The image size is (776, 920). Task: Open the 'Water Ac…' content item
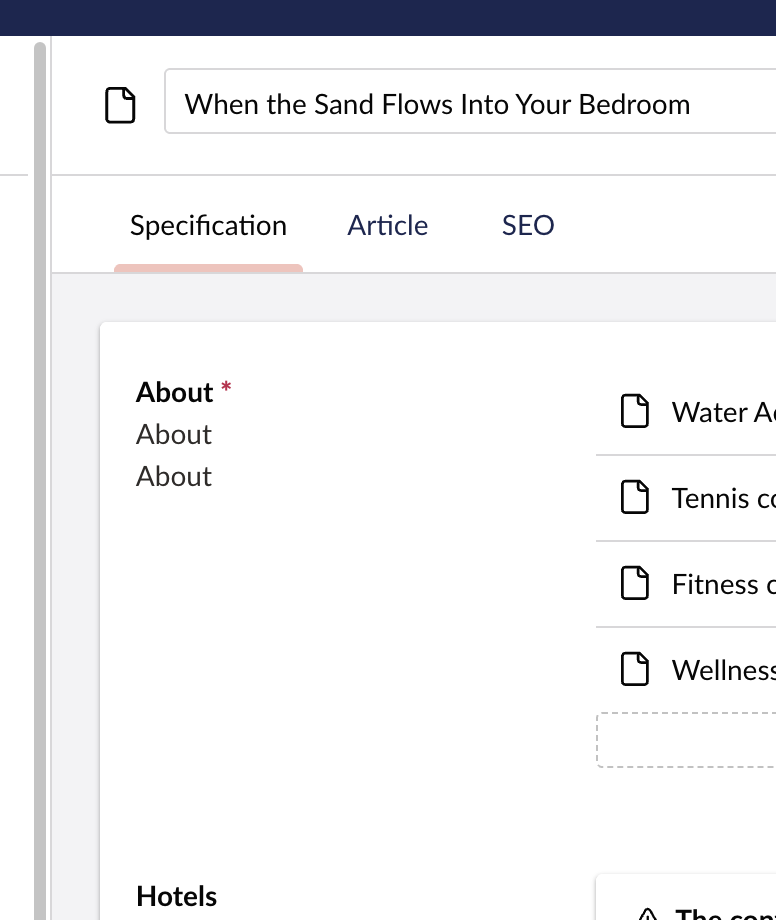tap(722, 412)
